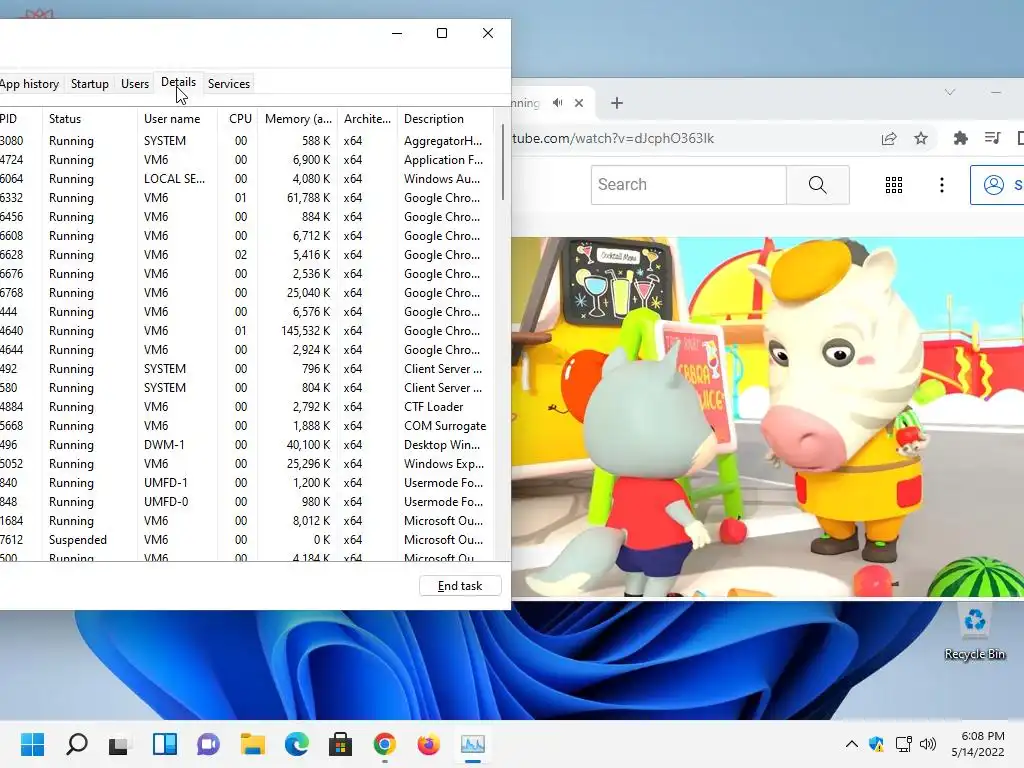This screenshot has height=768, width=1024.
Task: Switch to App history tab
Action: 29,84
